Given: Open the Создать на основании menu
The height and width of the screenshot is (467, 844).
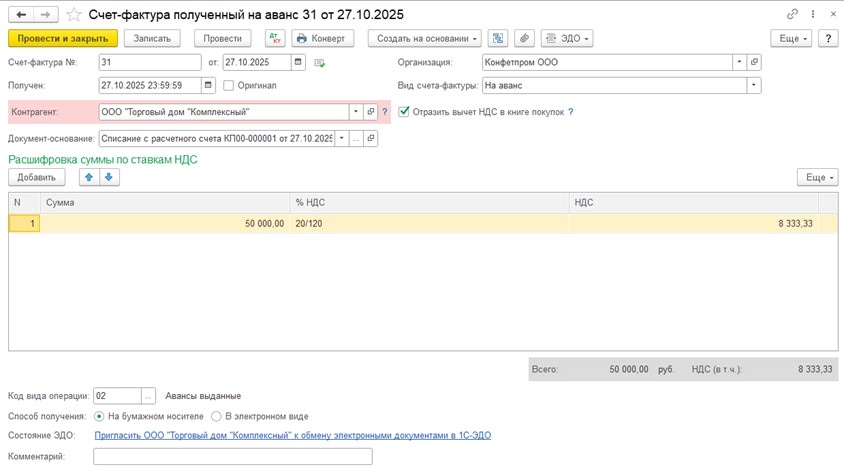Looking at the screenshot, I should point(424,38).
